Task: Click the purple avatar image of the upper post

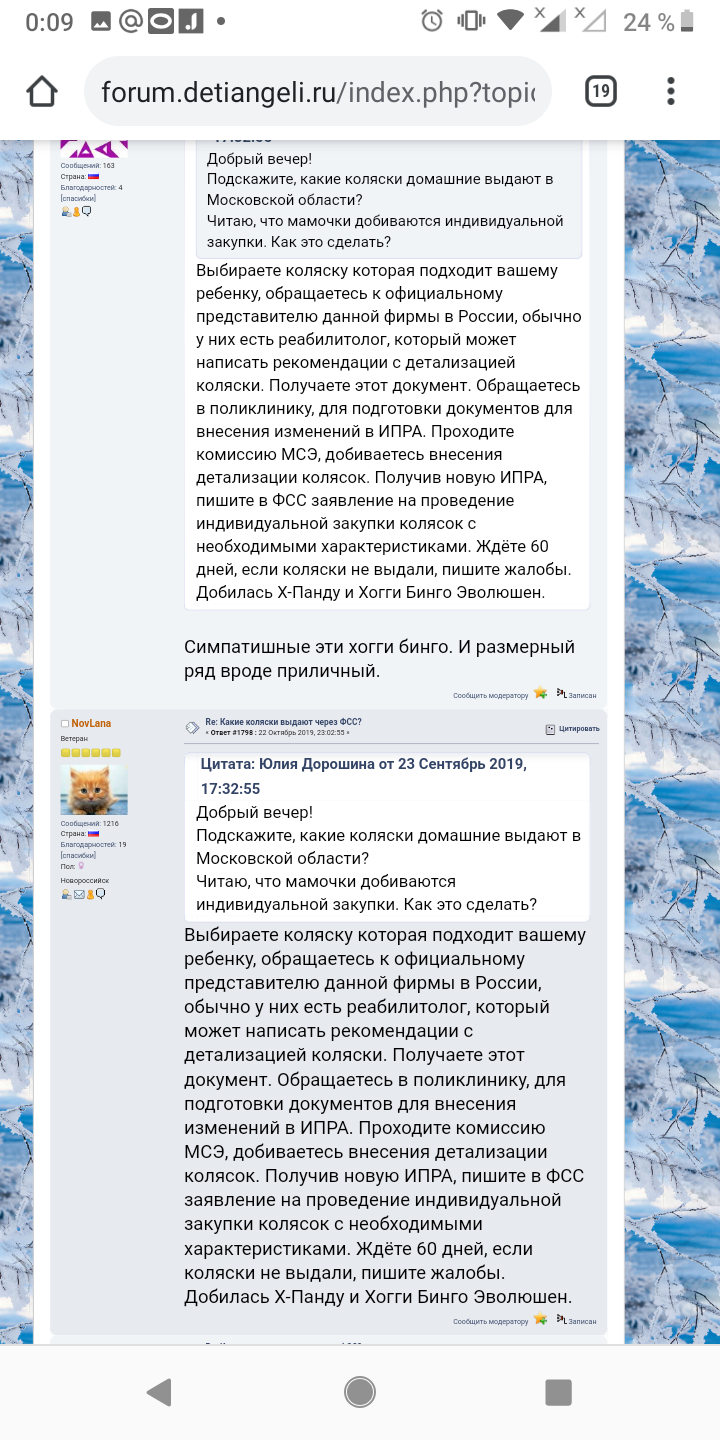Action: click(94, 149)
